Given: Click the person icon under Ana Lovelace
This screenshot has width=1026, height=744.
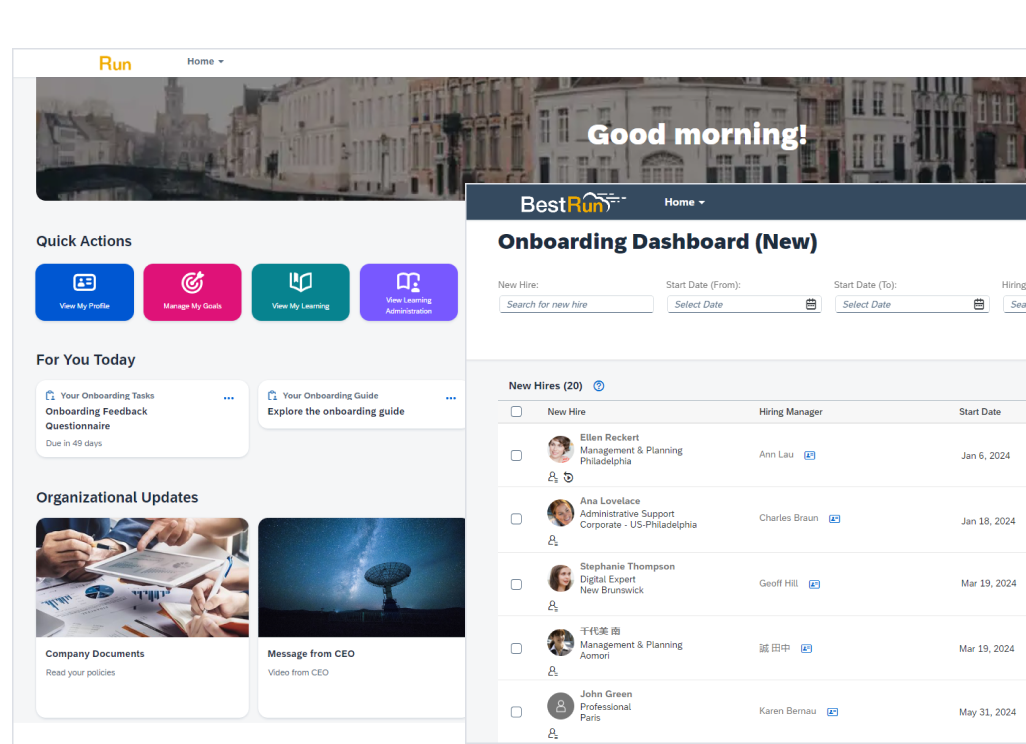Looking at the screenshot, I should point(553,540).
